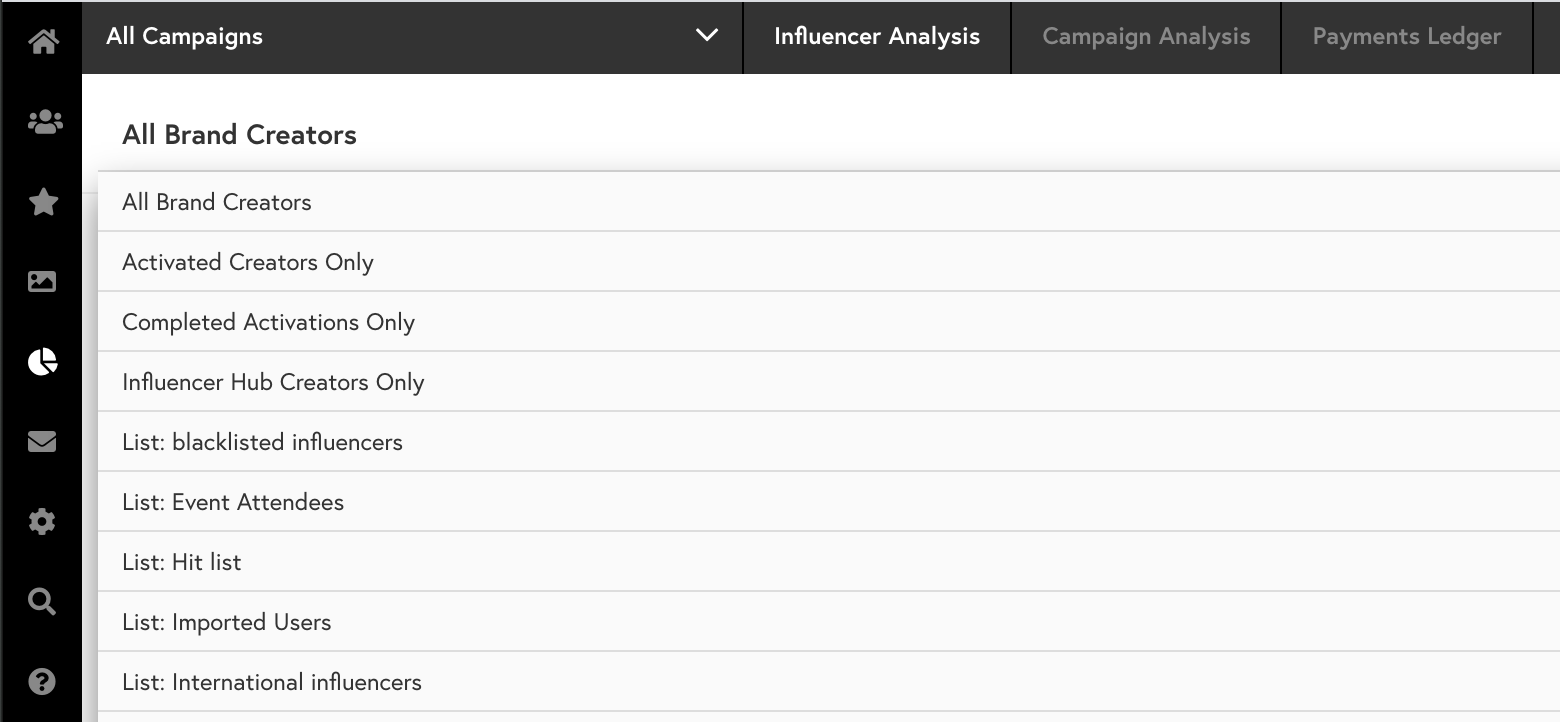The height and width of the screenshot is (722, 1560).
Task: Choose Activated Creators Only option
Action: pyautogui.click(x=829, y=262)
